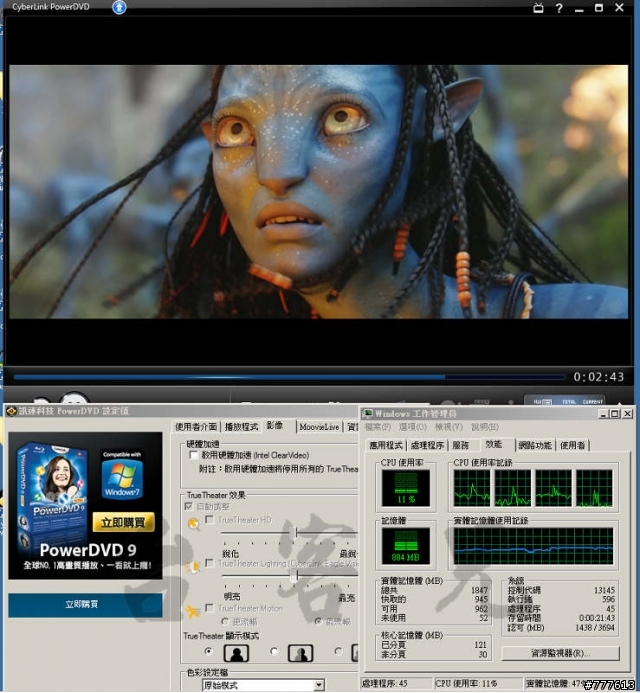Click the TrueTheater Motion runner icon

(192, 611)
